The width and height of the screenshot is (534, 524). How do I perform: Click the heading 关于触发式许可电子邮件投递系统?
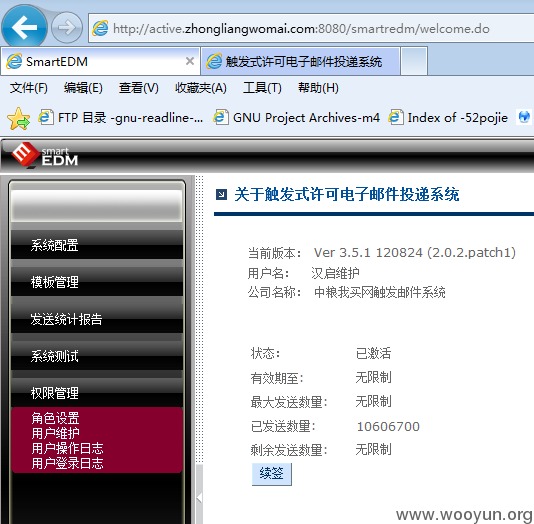pyautogui.click(x=346, y=194)
